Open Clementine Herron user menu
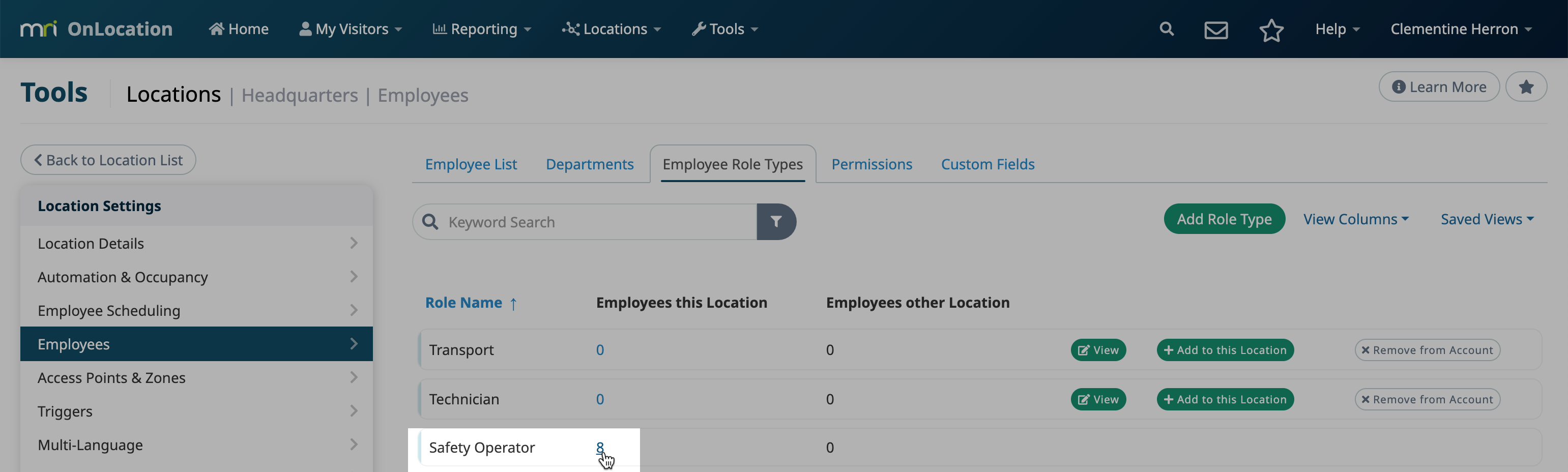This screenshot has width=1568, height=472. pyautogui.click(x=1460, y=28)
